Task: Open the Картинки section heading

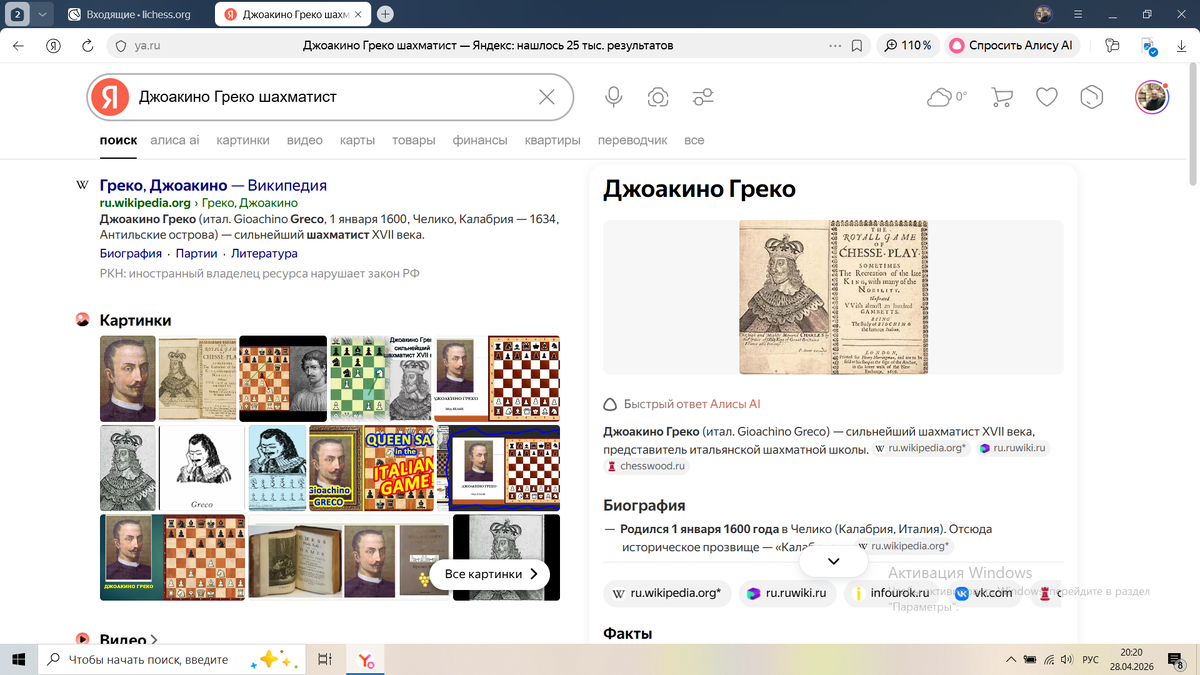Action: point(135,320)
